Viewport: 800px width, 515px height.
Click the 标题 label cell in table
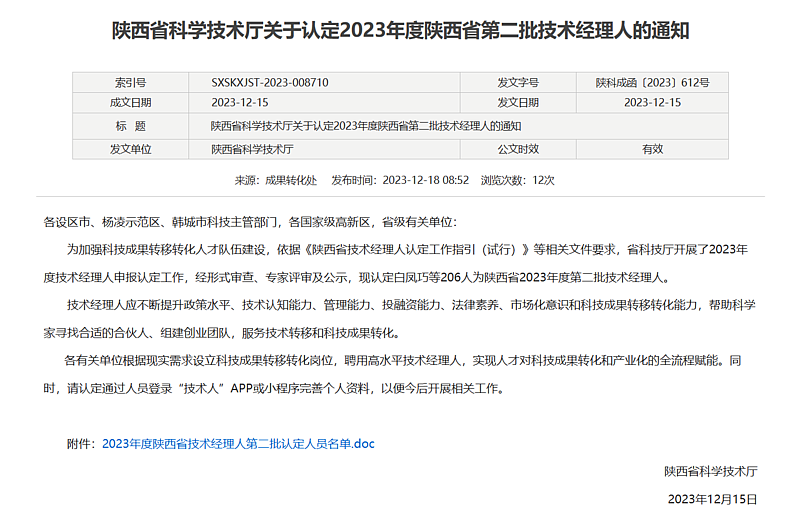(x=131, y=126)
